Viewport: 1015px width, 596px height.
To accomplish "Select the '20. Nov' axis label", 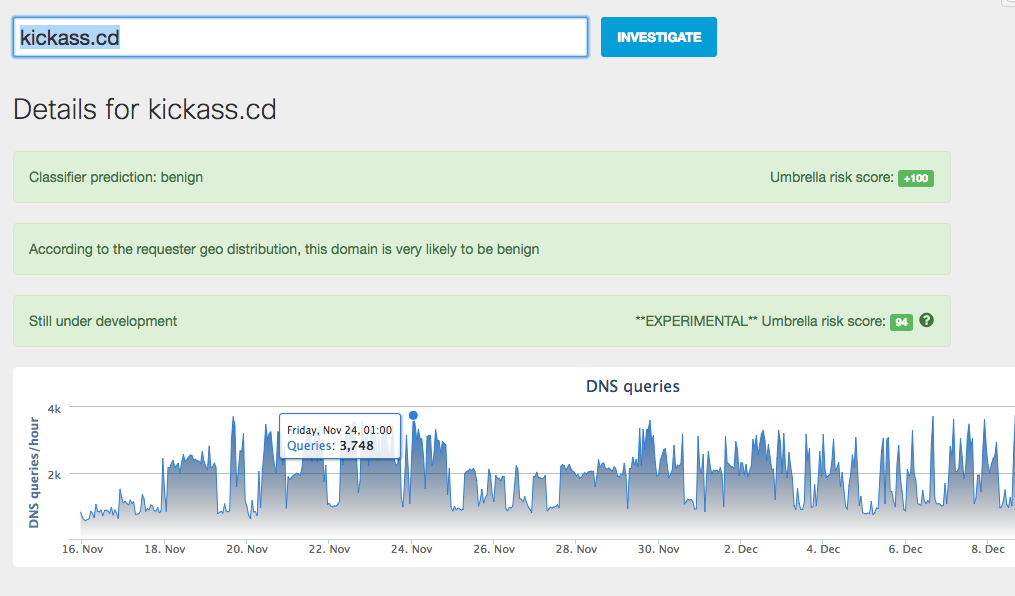I will [247, 549].
